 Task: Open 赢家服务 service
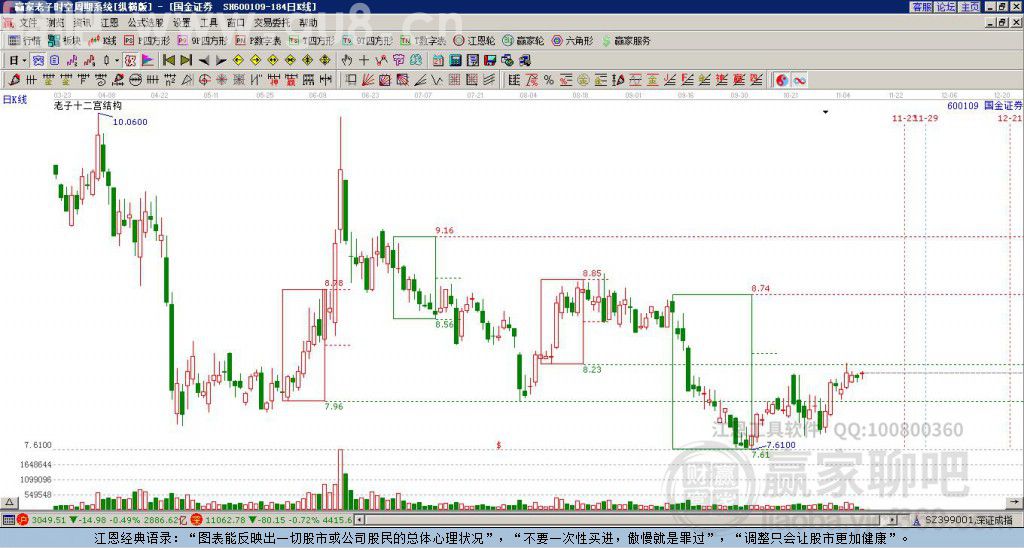(626, 40)
